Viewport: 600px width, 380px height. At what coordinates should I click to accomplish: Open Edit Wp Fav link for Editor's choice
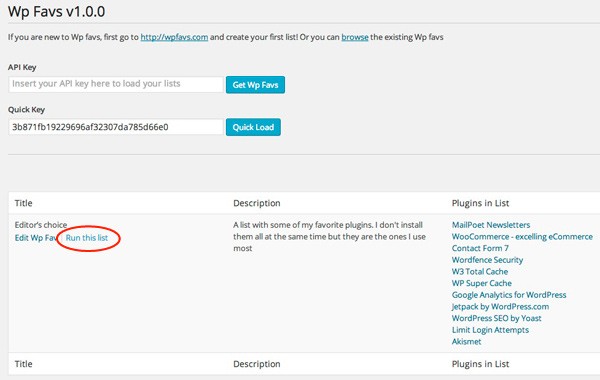[x=35, y=238]
